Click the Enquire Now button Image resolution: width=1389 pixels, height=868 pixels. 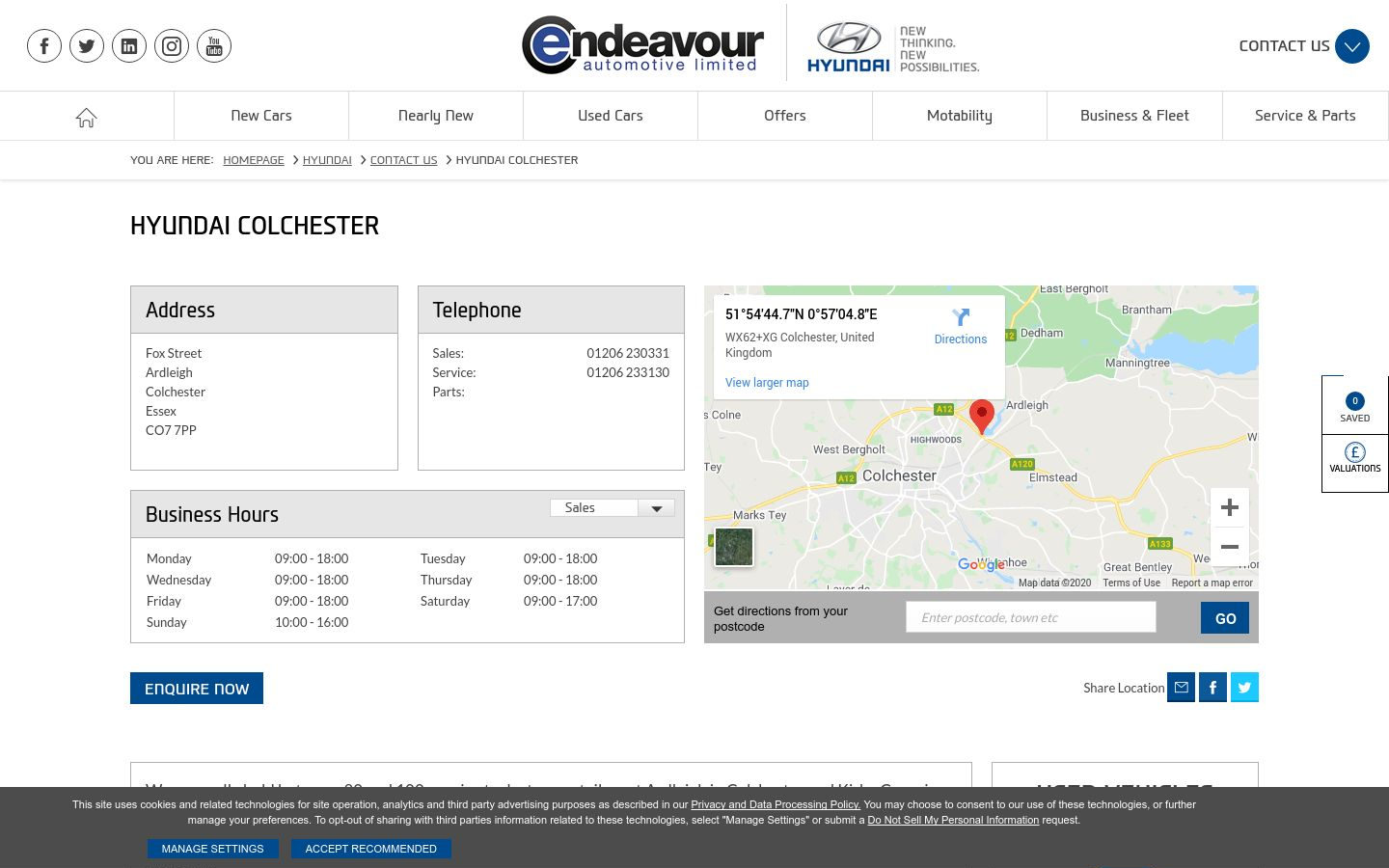tap(197, 689)
